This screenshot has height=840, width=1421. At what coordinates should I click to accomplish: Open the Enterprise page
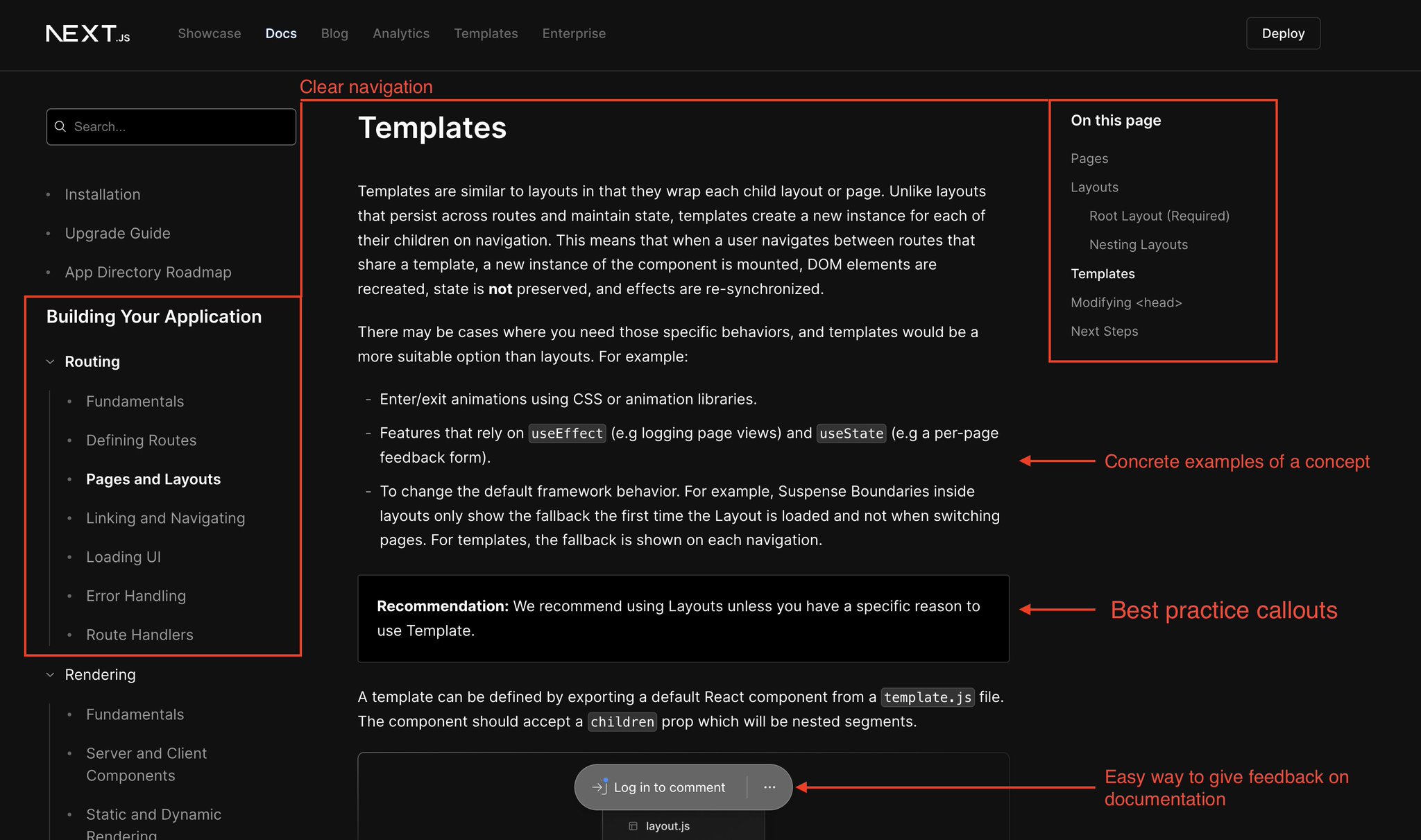click(574, 33)
